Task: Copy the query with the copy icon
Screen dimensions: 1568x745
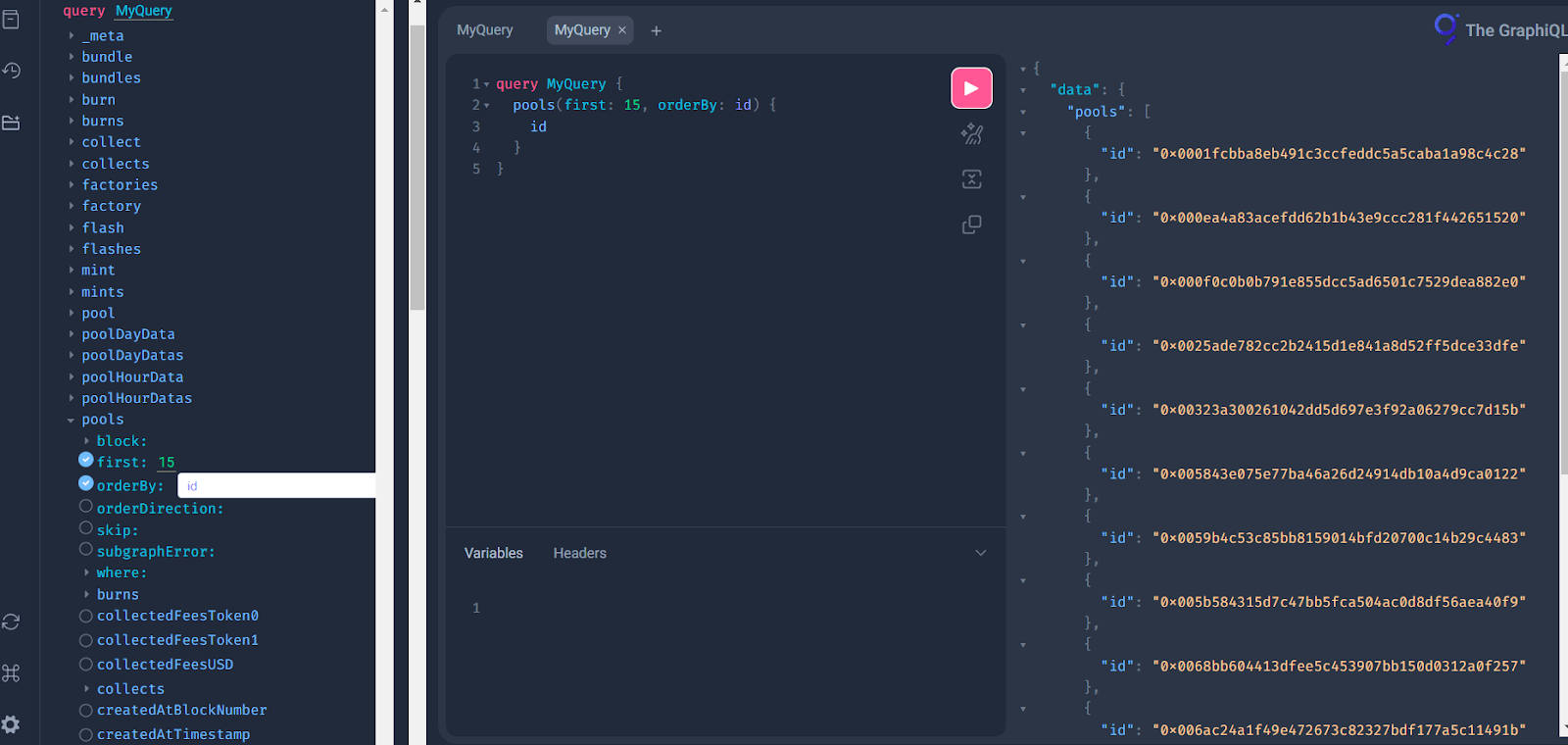Action: coord(971,224)
